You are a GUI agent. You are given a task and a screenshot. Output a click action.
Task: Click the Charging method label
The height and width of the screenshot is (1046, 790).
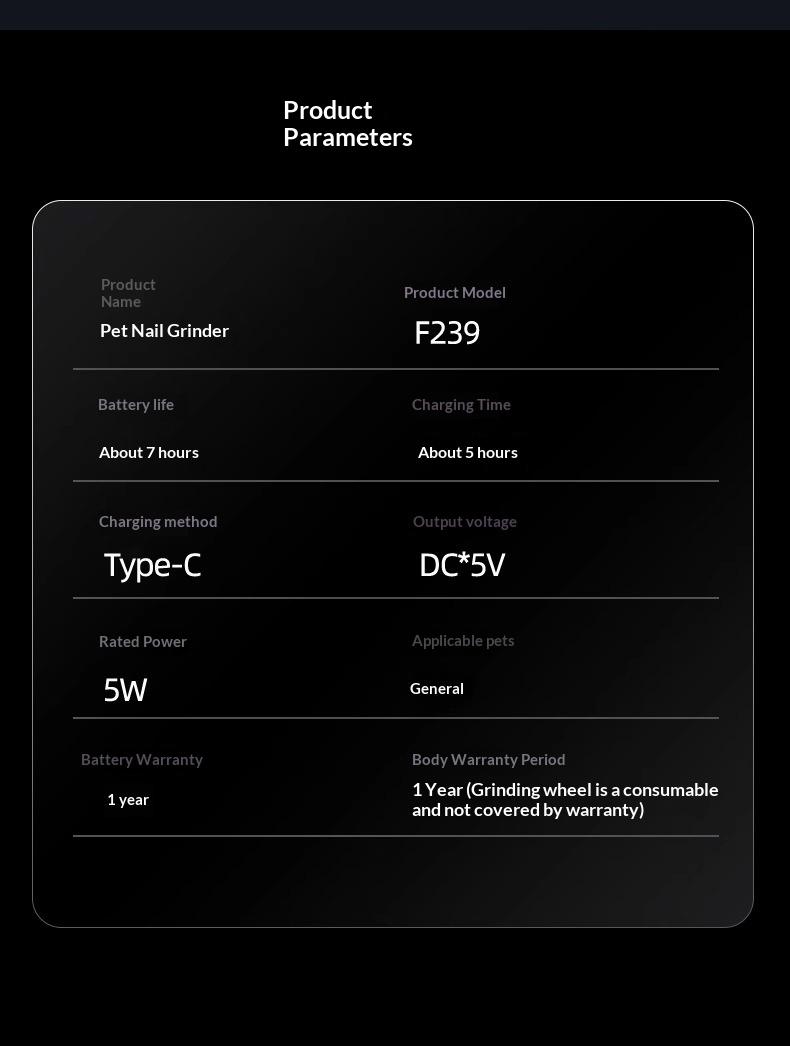pos(158,521)
